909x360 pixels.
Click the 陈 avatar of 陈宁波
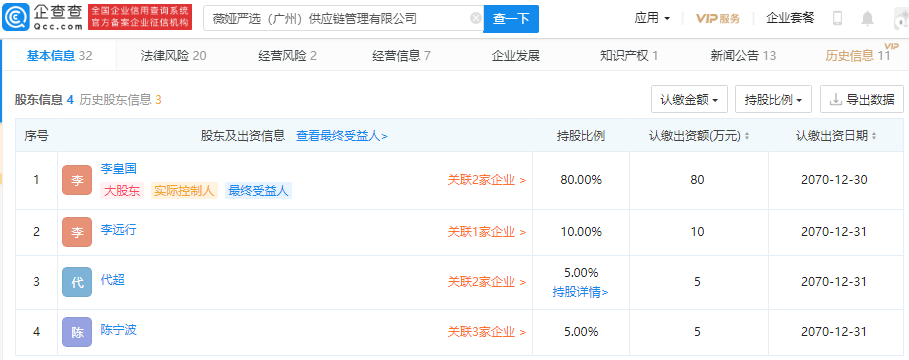(x=77, y=332)
